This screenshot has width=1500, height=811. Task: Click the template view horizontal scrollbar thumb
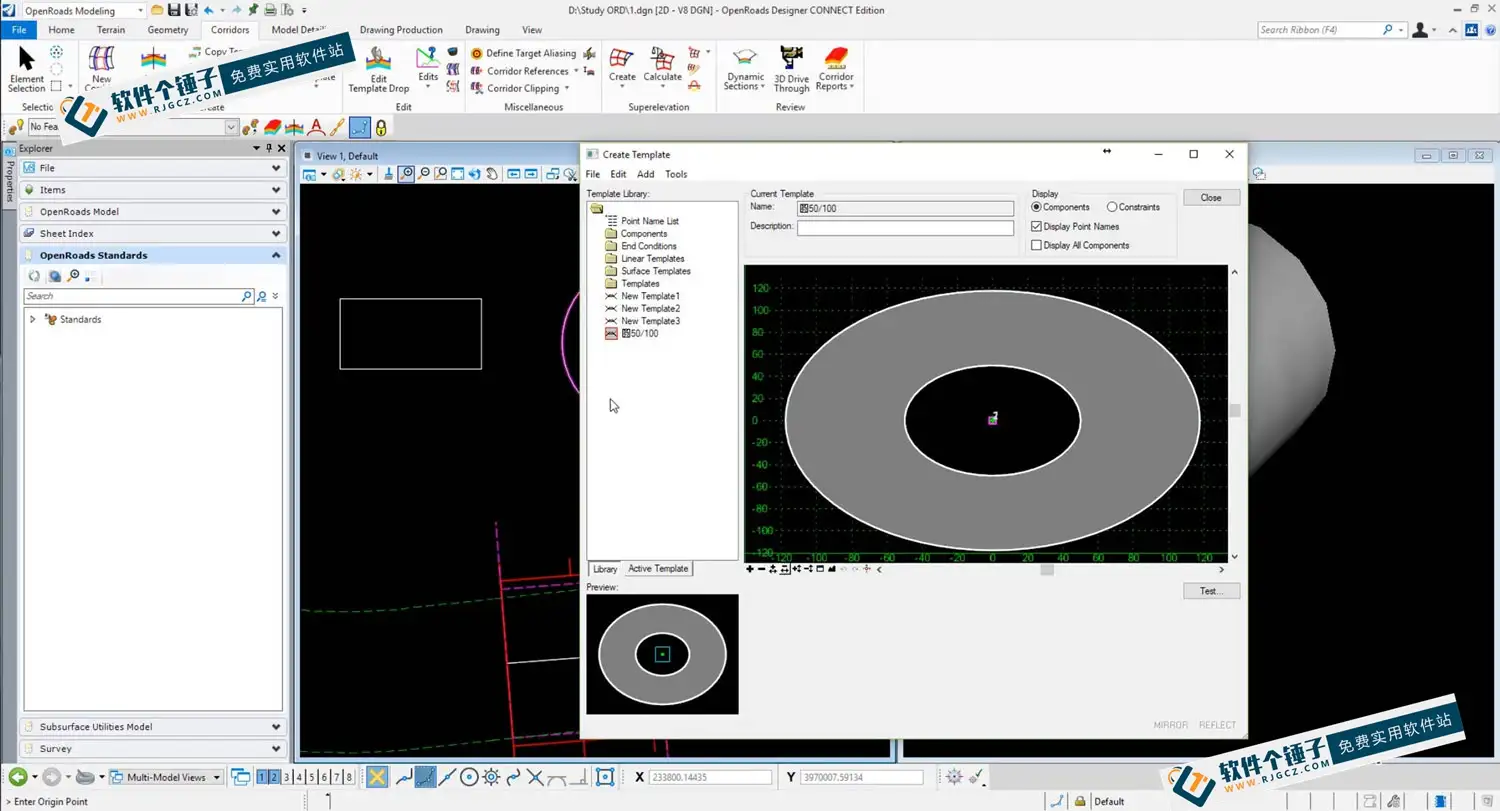click(x=1047, y=569)
